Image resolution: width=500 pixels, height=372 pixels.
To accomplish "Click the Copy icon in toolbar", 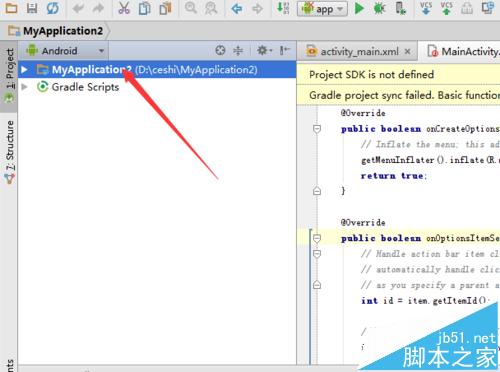I will (x=144, y=8).
